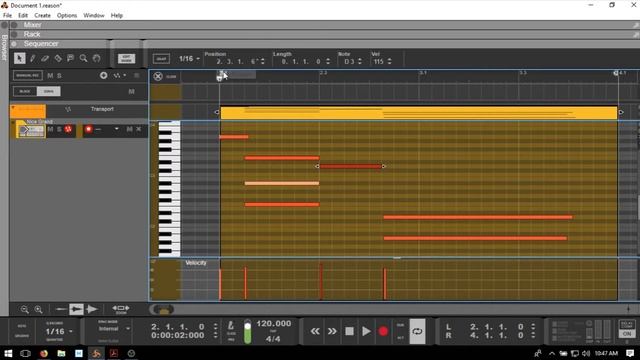Open the Create menu
The image size is (640, 360).
coord(42,16)
